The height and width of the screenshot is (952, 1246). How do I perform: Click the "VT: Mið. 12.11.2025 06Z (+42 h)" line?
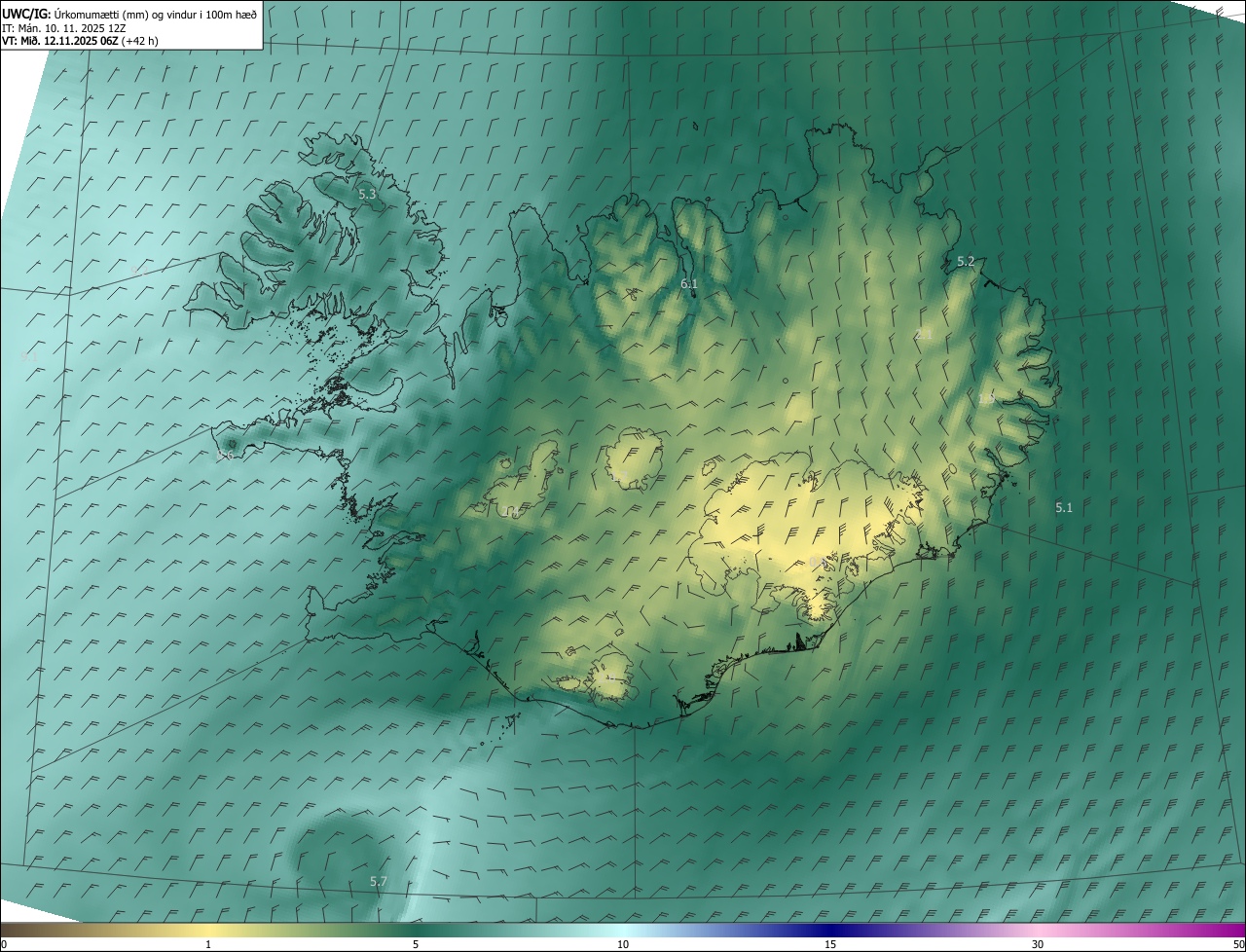pos(81,41)
